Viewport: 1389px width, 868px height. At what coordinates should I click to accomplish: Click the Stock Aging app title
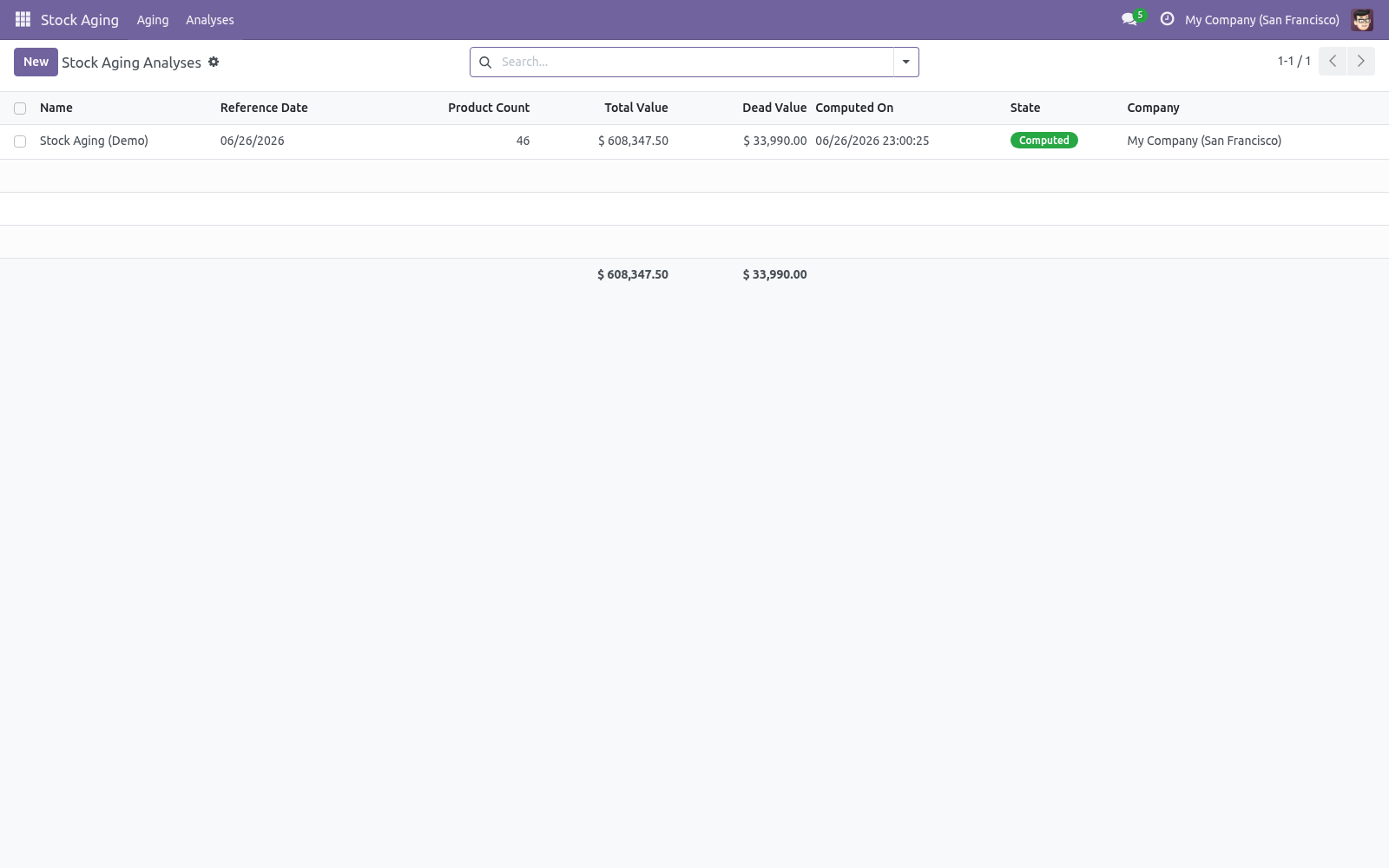point(80,20)
